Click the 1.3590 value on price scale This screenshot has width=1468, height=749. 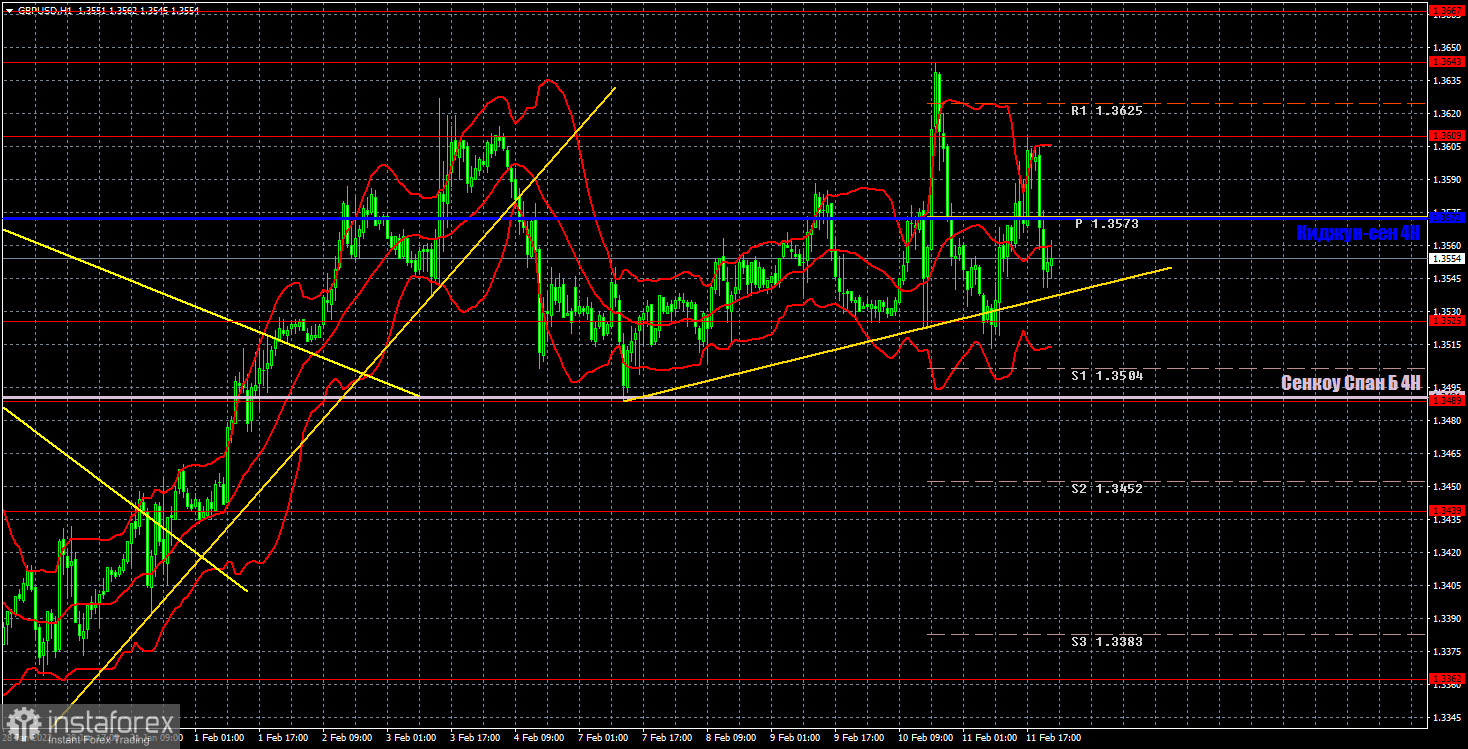coord(1447,180)
